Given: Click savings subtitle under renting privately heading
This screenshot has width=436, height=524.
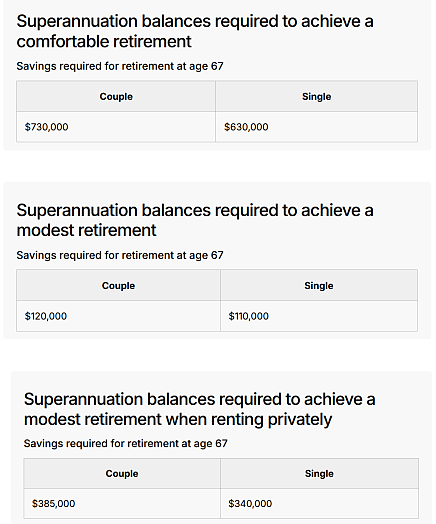Looking at the screenshot, I should (x=126, y=443).
